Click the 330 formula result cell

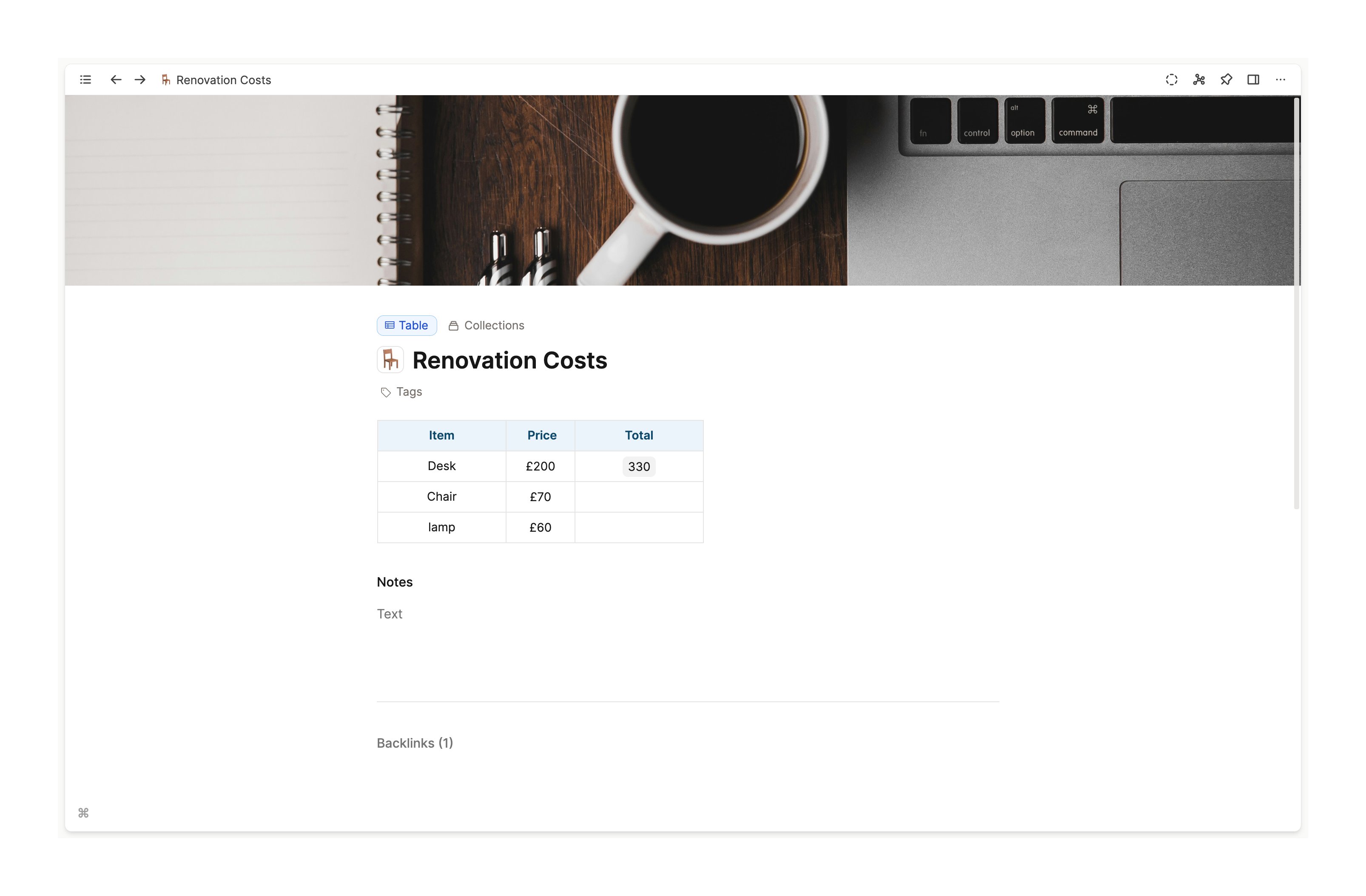(638, 466)
